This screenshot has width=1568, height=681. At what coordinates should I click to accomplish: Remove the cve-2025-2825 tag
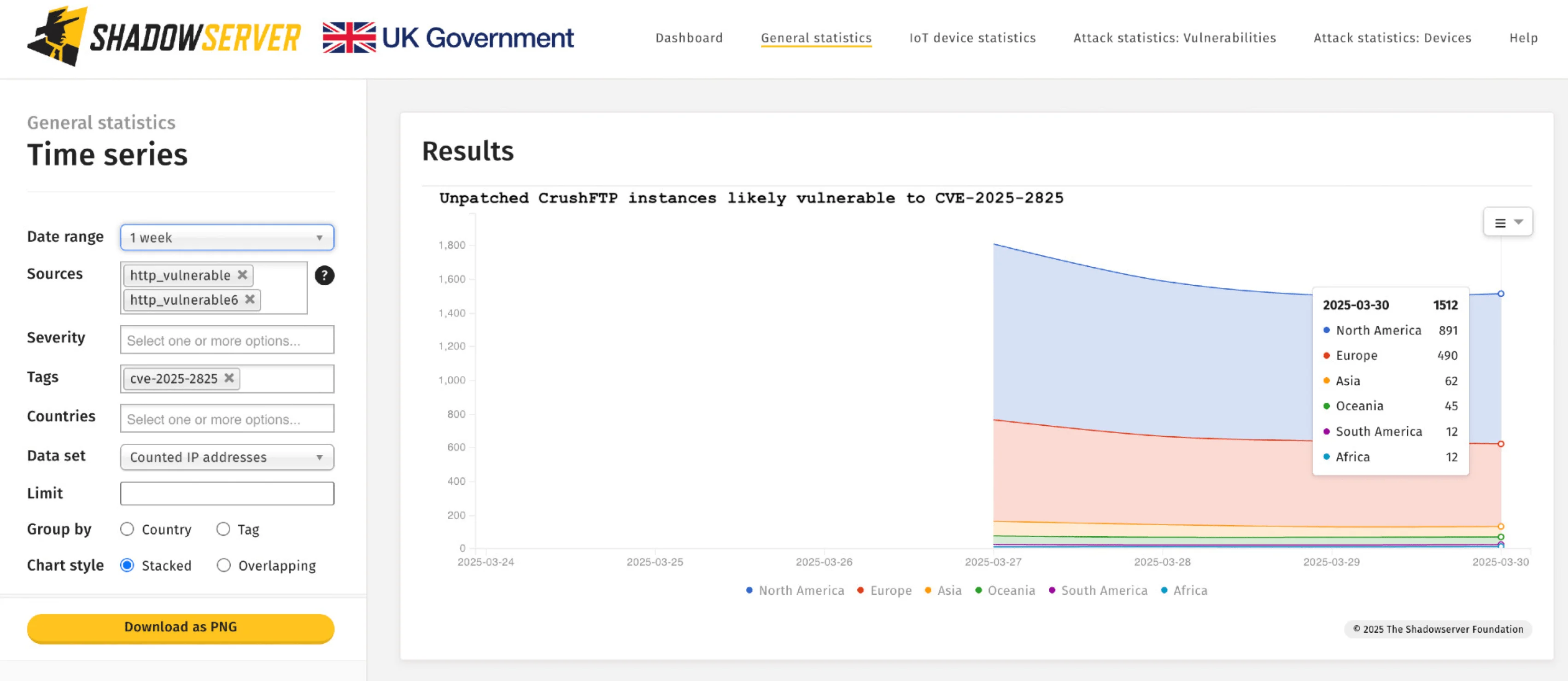tap(229, 378)
